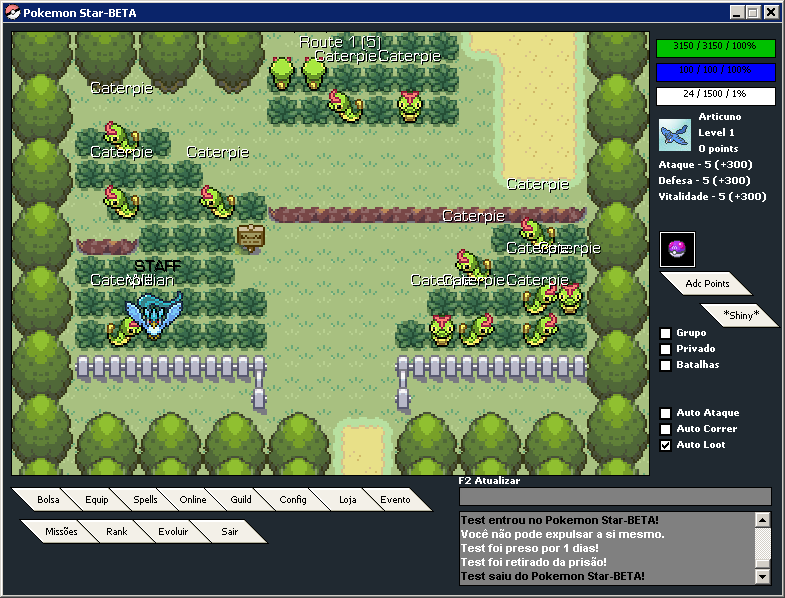This screenshot has height=598, width=785.
Task: Click the Adc Points button
Action: tap(707, 283)
